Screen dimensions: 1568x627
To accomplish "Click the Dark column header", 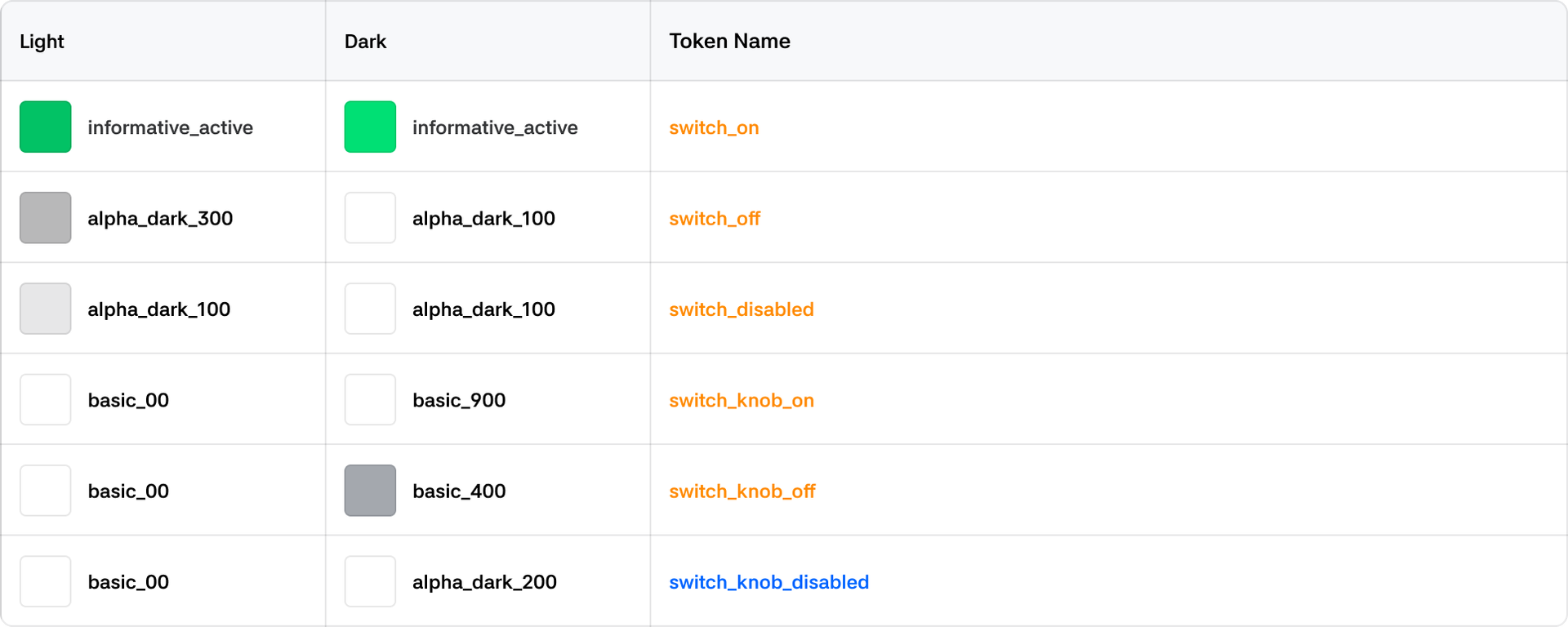I will tap(365, 42).
